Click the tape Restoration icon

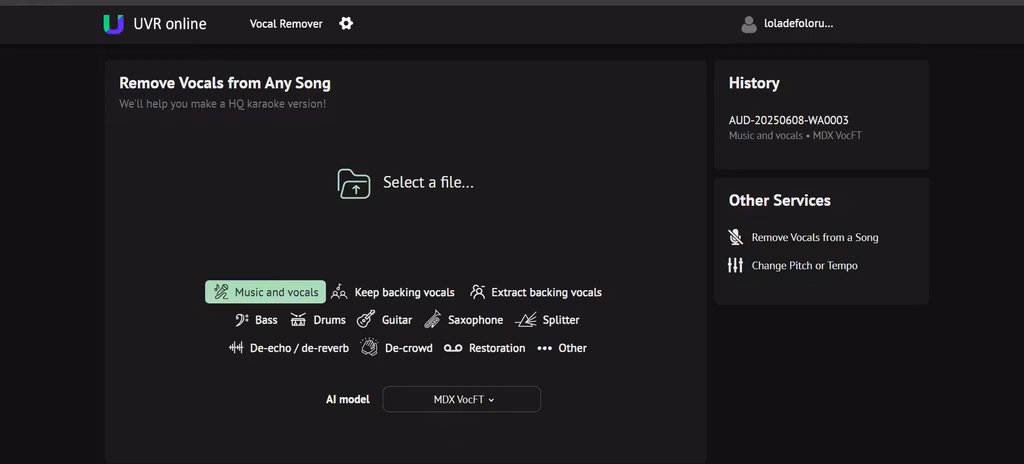click(453, 348)
